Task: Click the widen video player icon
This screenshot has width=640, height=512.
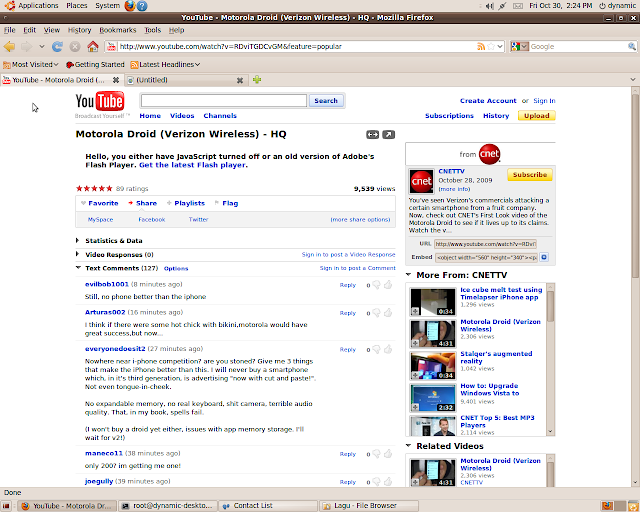Action: coord(372,134)
